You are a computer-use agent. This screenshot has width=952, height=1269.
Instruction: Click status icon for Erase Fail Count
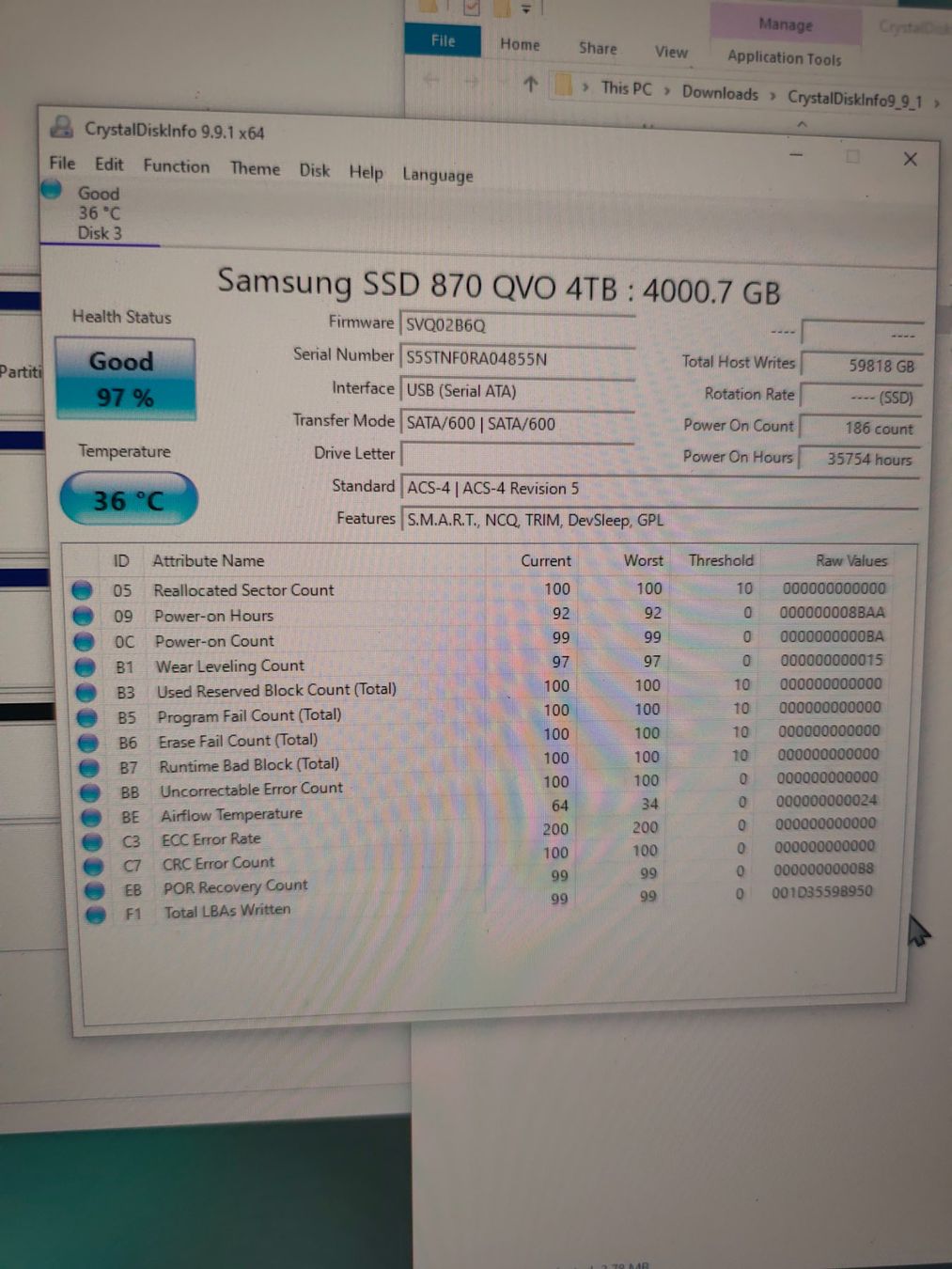[x=87, y=743]
